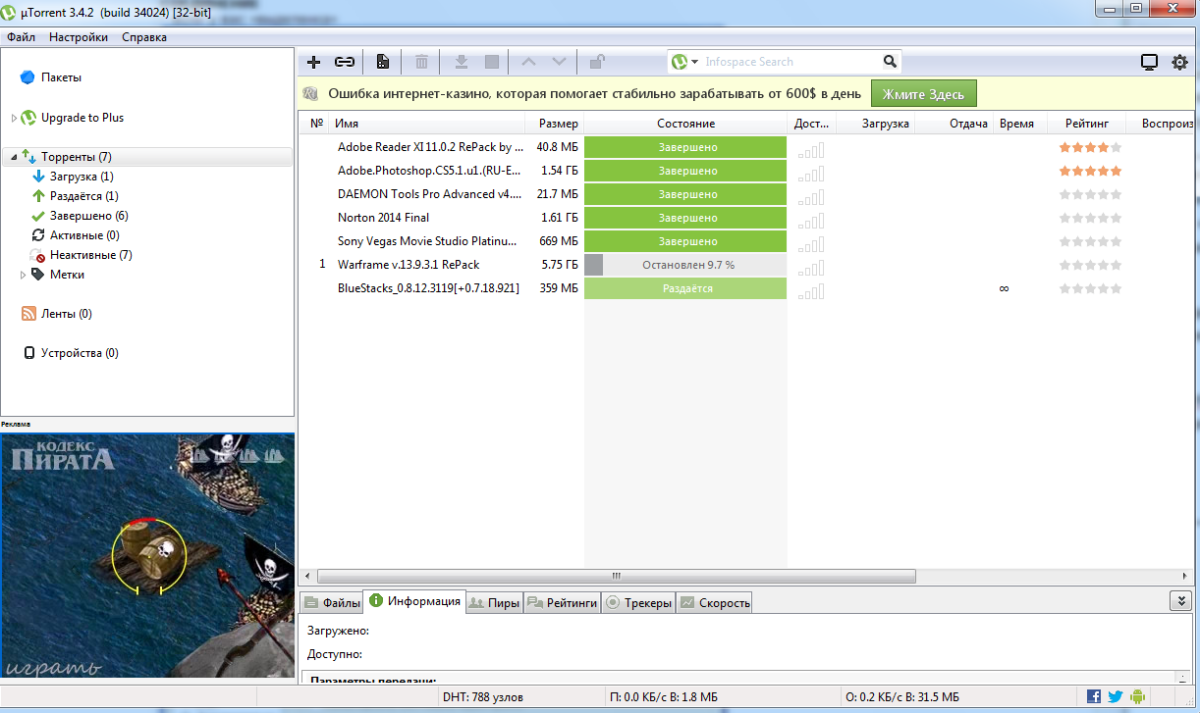Click the Move Queue Up arrow icon
1200x713 pixels.
(x=528, y=61)
